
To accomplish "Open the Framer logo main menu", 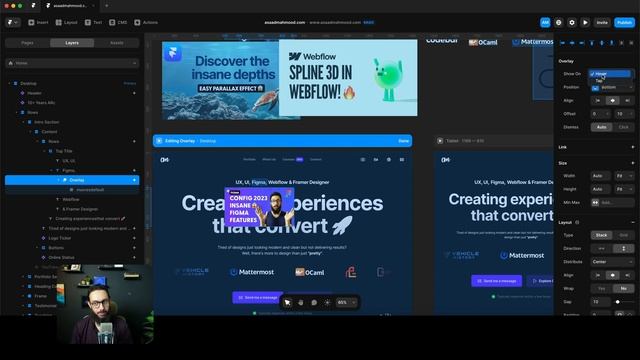I will (13, 22).
